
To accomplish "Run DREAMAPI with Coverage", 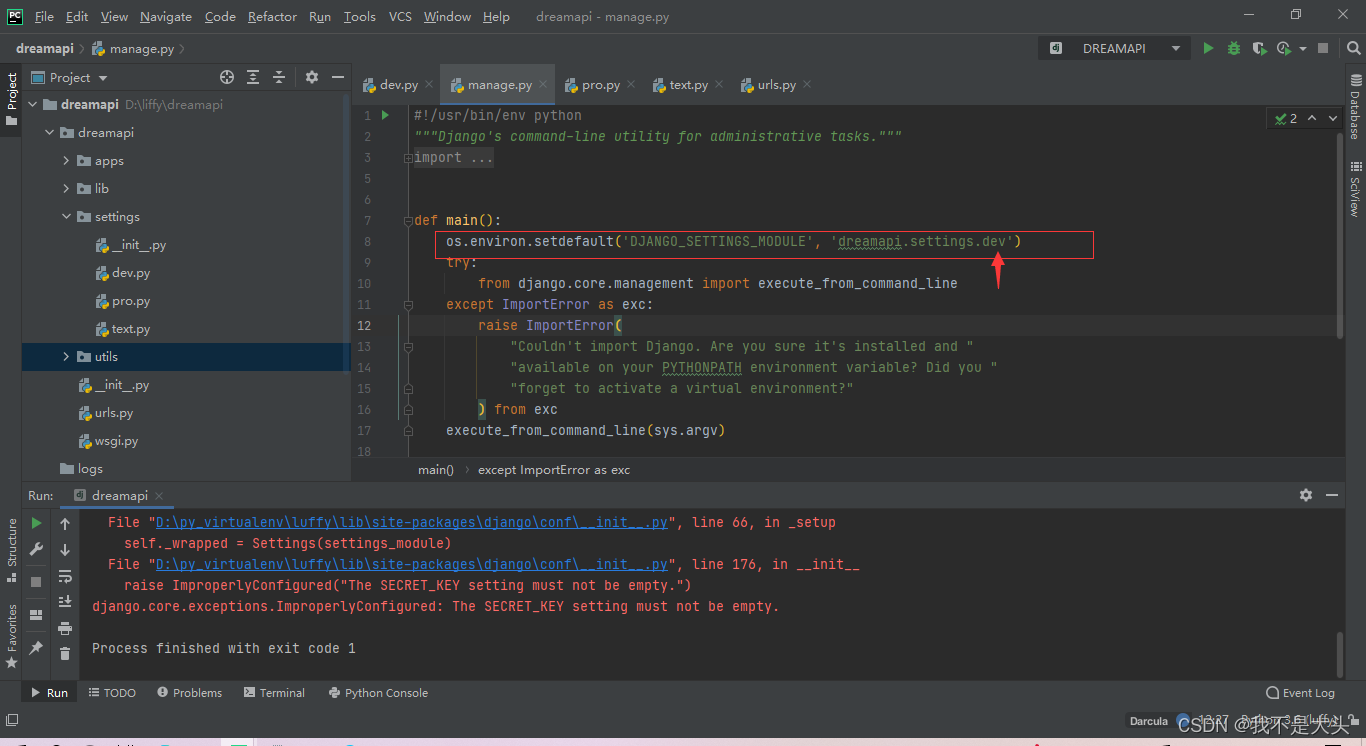I will coord(1259,47).
